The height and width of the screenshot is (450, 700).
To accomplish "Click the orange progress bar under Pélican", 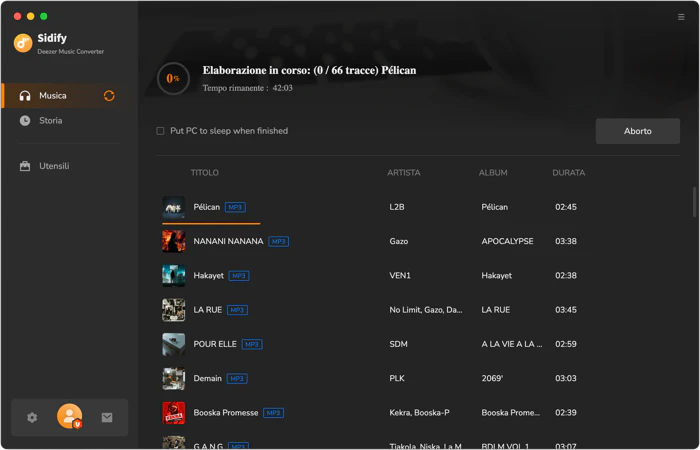I will pyautogui.click(x=211, y=223).
